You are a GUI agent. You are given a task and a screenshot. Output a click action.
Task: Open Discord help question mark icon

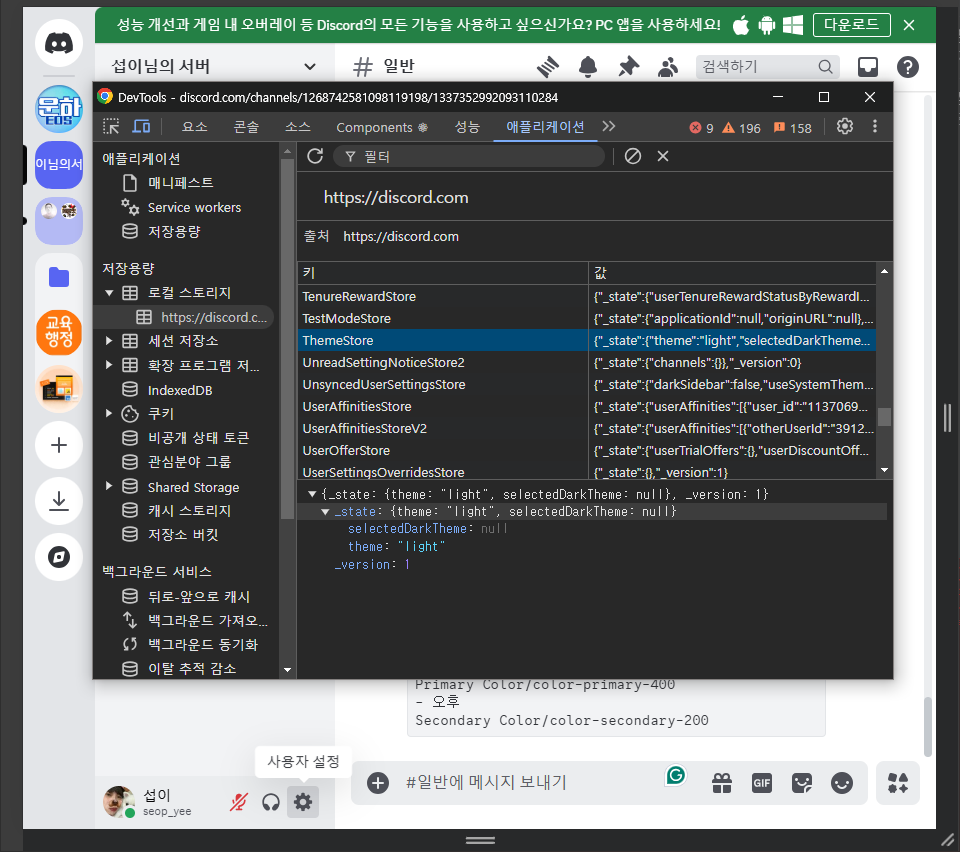[907, 67]
